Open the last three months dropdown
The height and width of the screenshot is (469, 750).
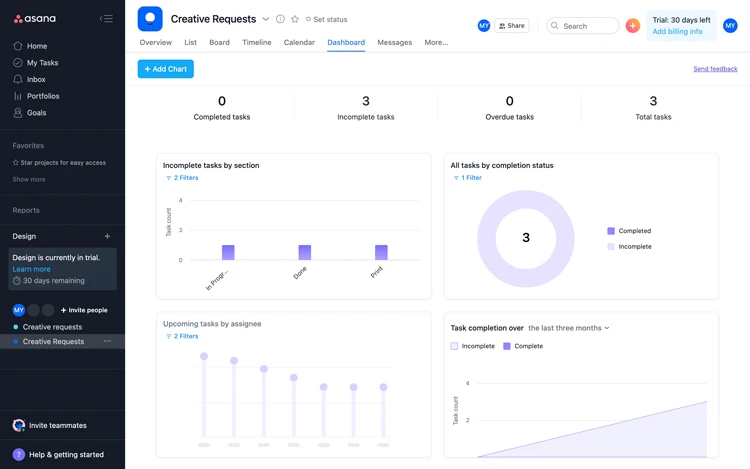point(568,328)
